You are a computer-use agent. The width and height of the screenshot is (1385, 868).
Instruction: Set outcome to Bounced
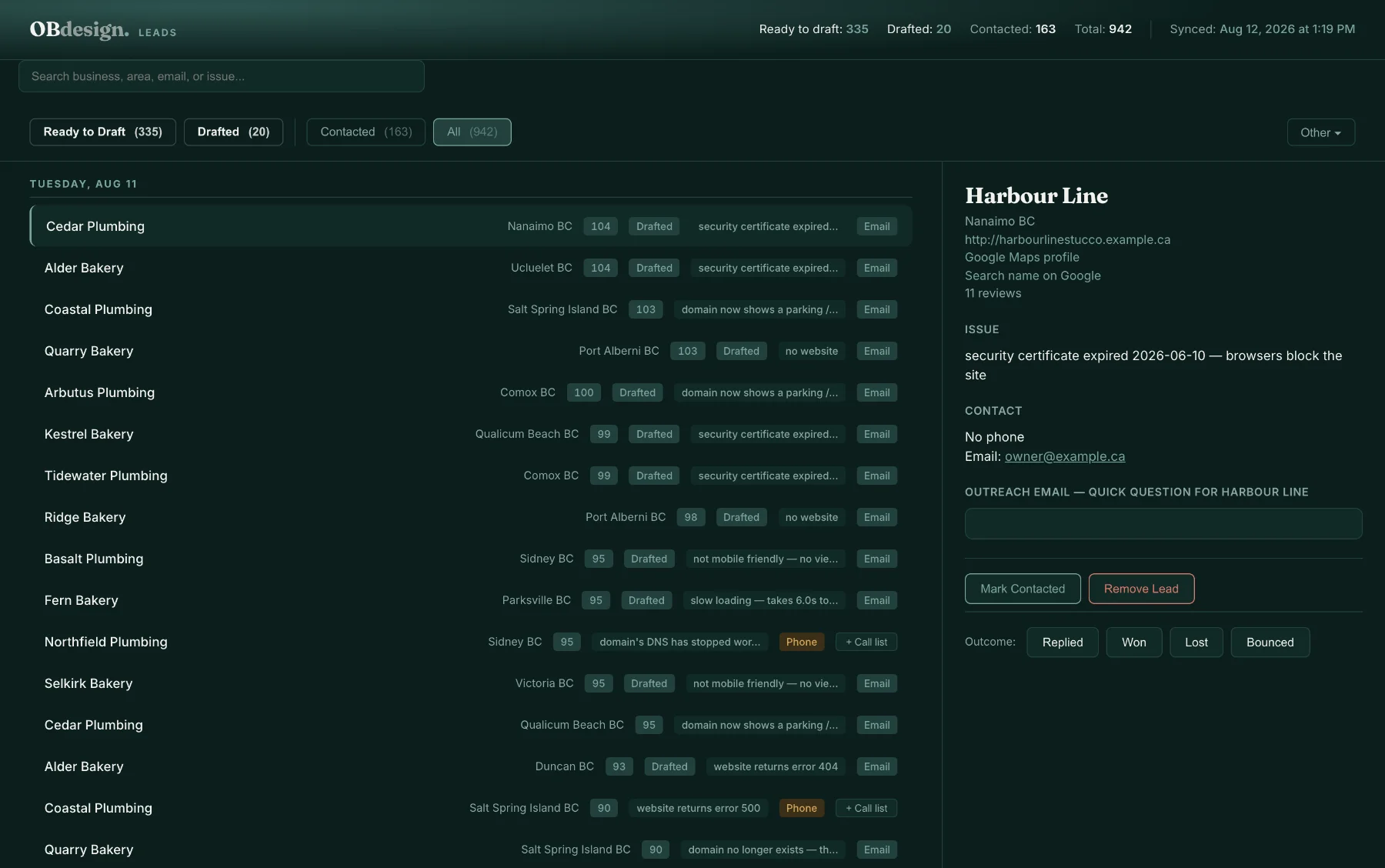[1270, 642]
